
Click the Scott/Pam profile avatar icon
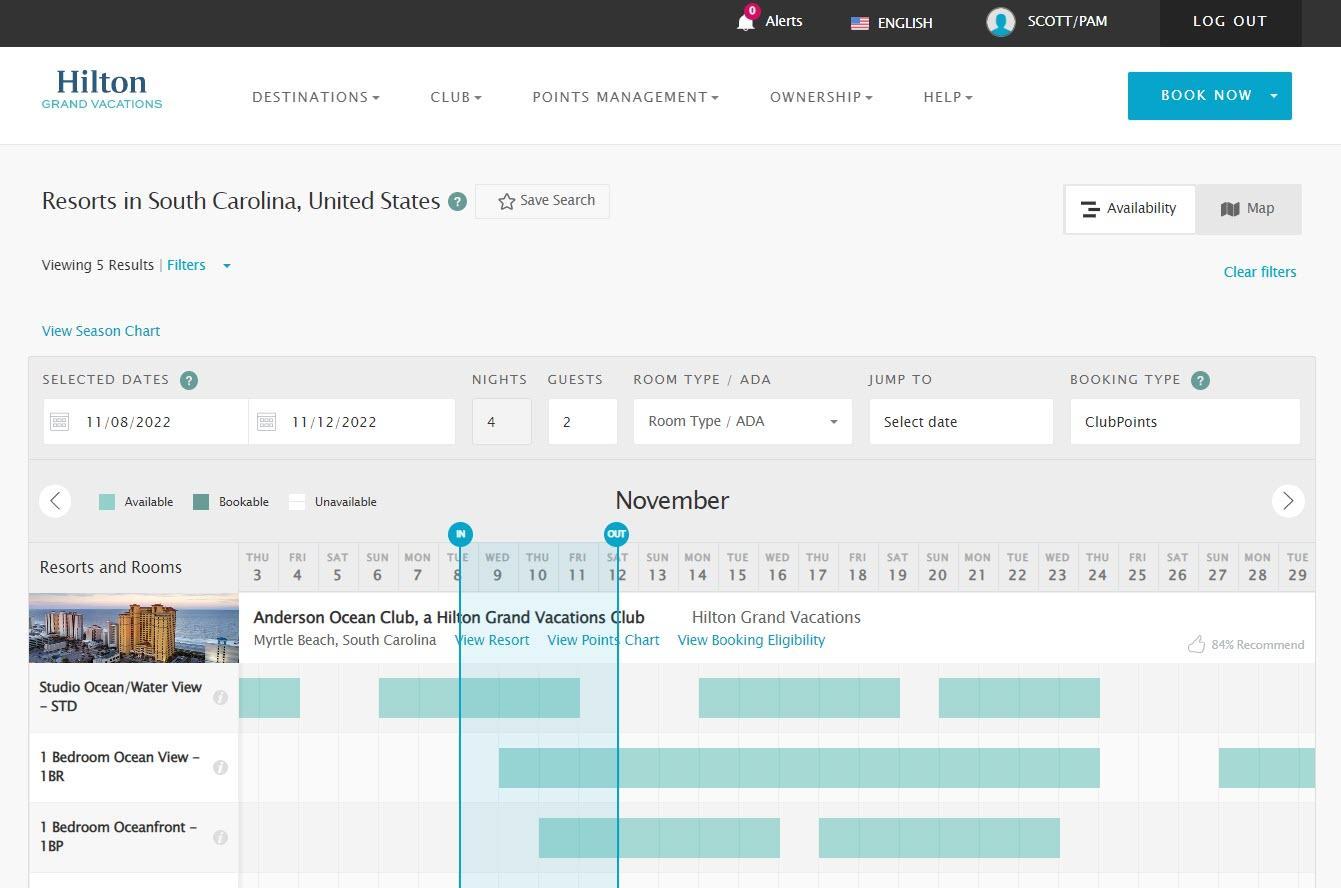(1000, 22)
